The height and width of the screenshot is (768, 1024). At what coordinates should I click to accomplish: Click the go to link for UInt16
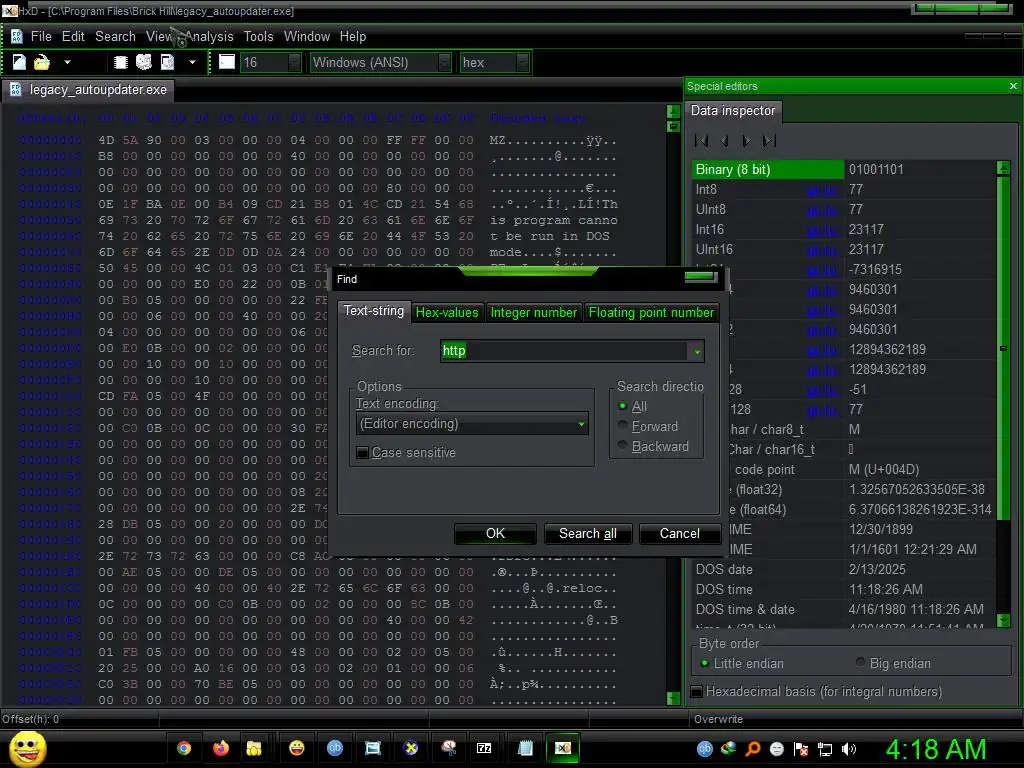click(822, 250)
